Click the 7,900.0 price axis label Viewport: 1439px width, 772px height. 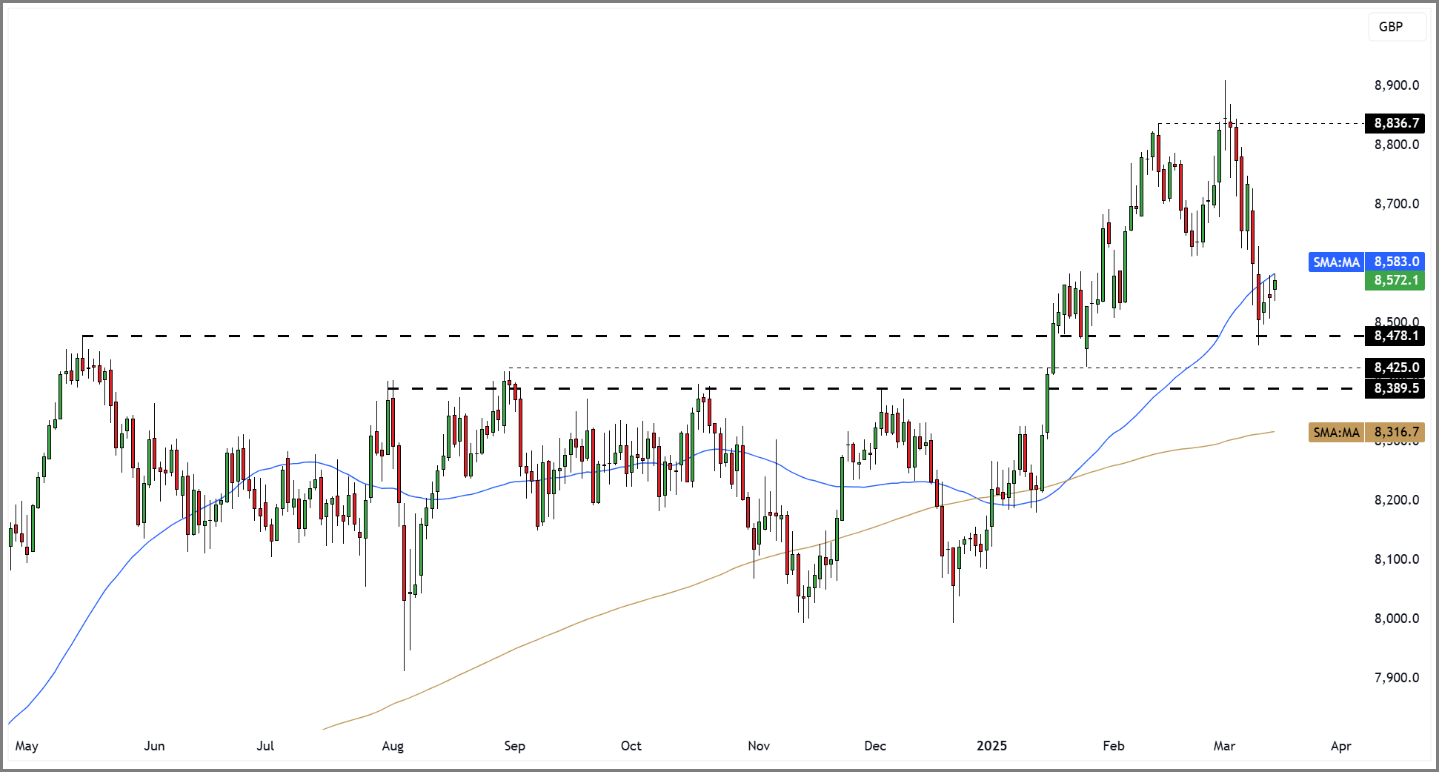(x=1396, y=677)
